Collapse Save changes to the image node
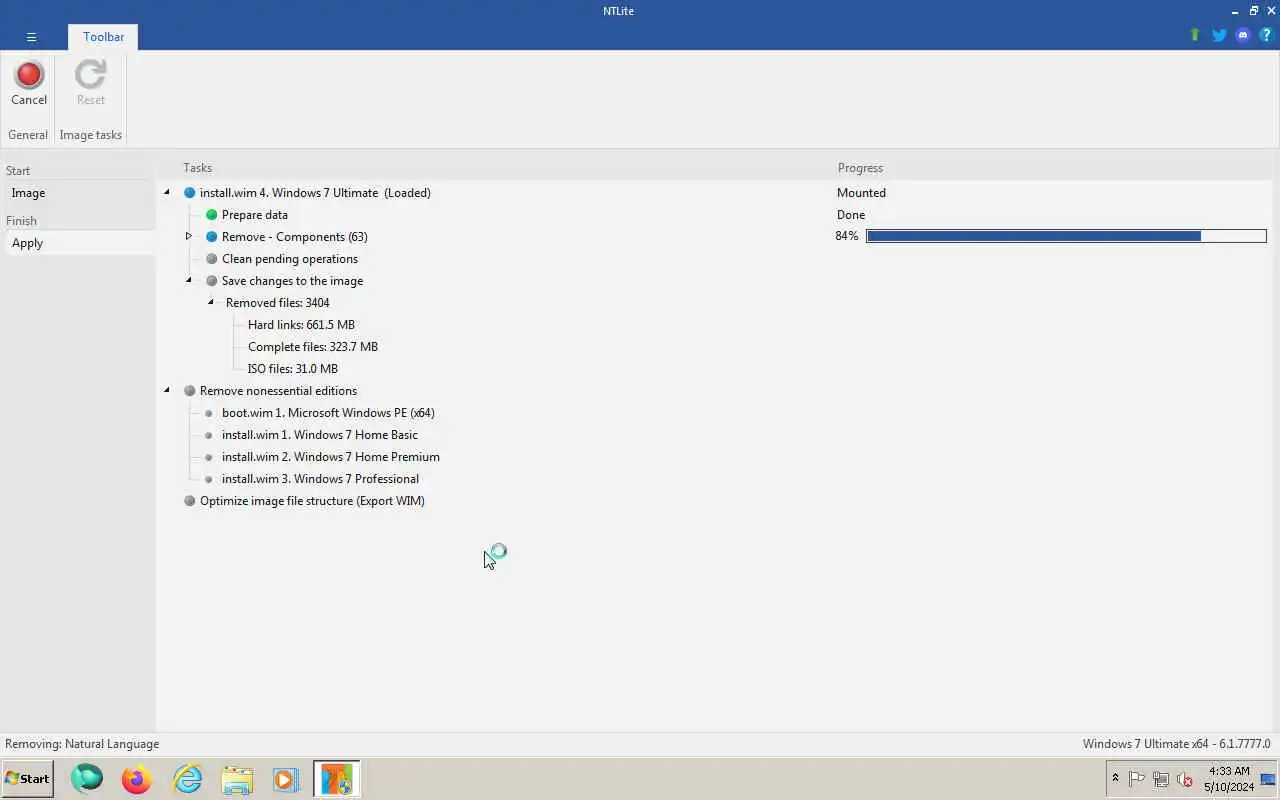This screenshot has width=1280, height=800. [188, 280]
